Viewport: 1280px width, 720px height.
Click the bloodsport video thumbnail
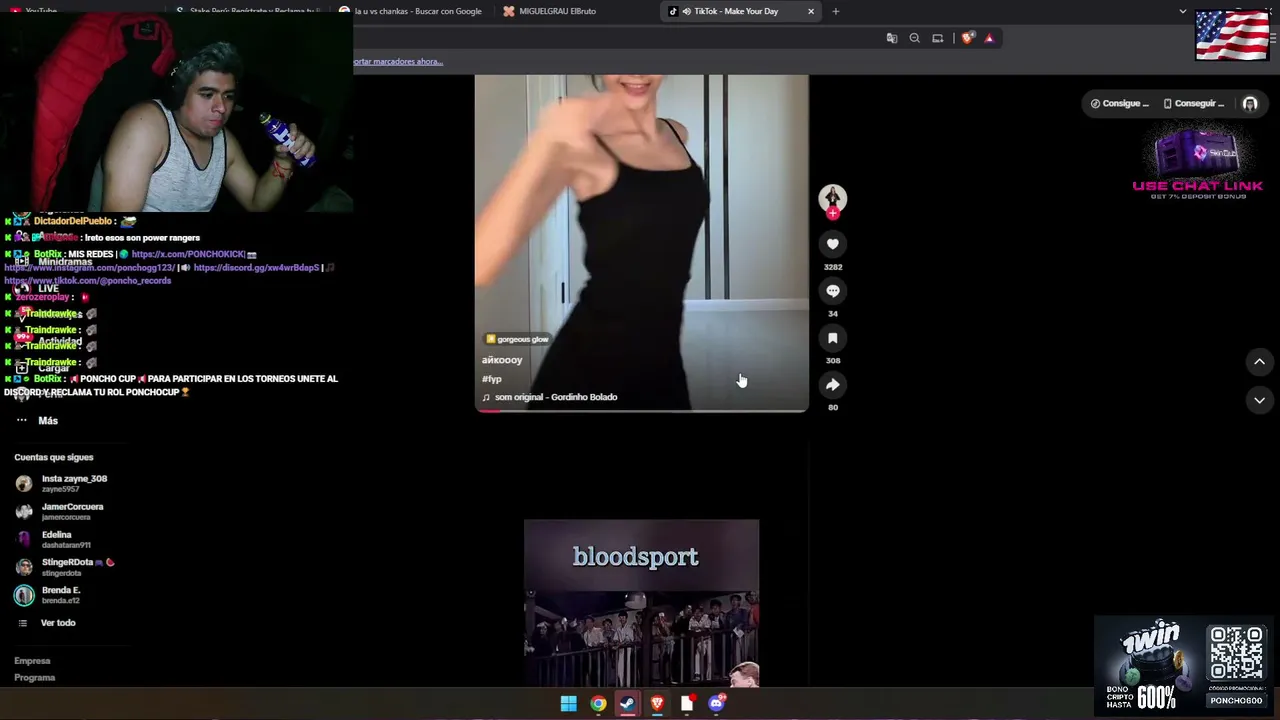click(641, 603)
